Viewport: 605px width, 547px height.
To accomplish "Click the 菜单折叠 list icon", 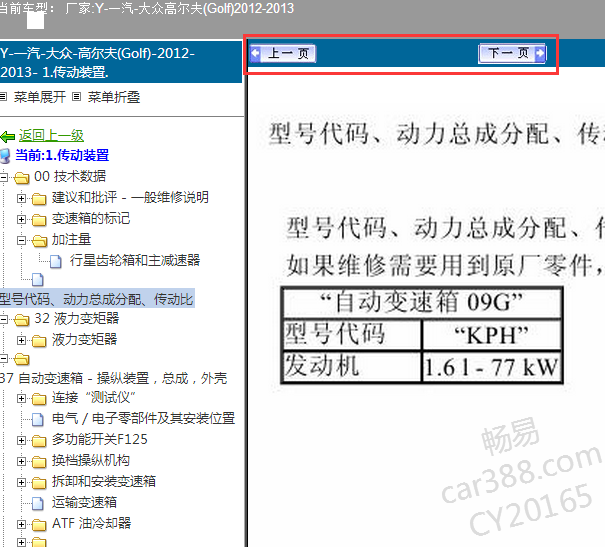I will click(x=77, y=96).
